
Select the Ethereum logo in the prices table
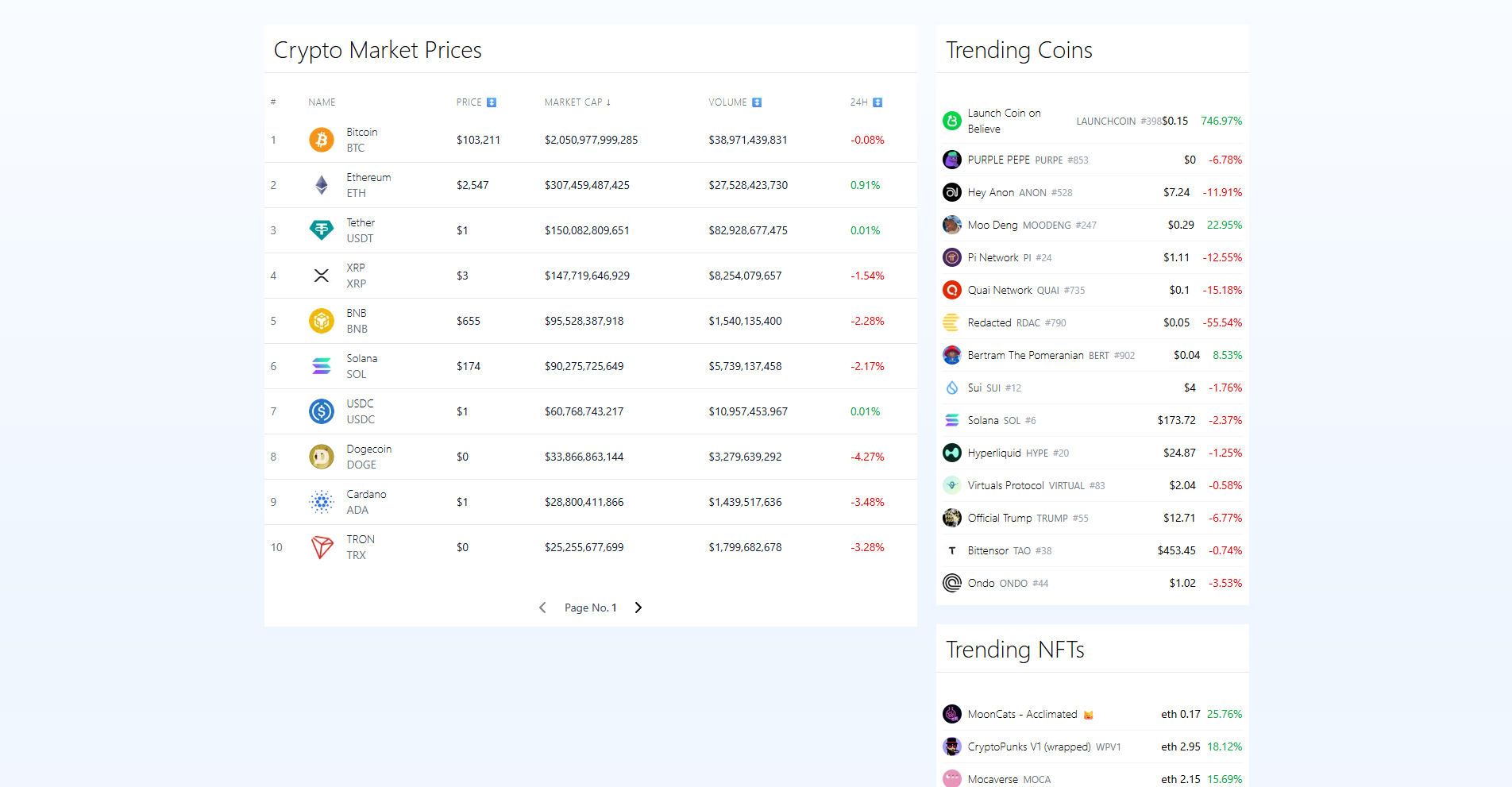321,184
